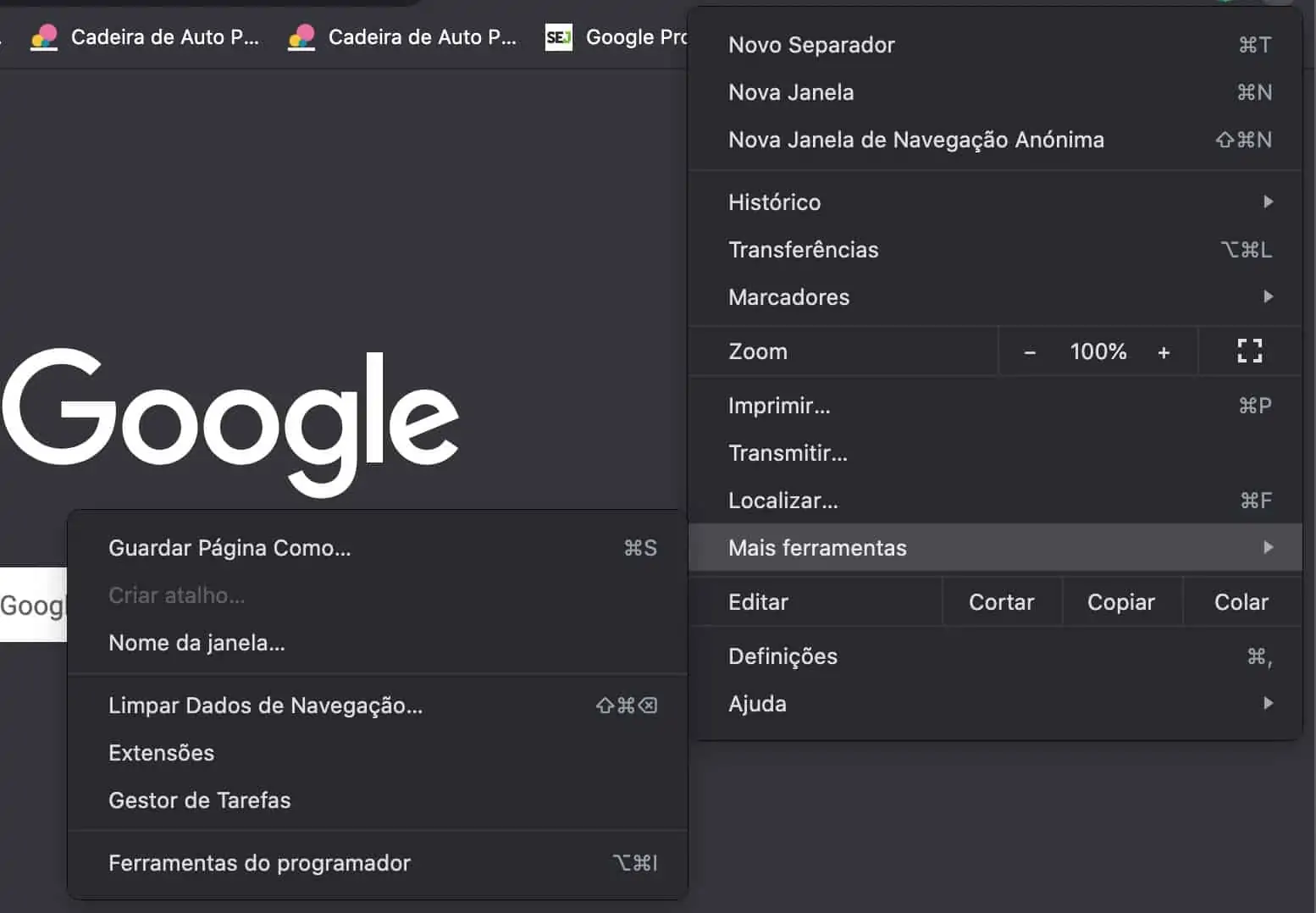This screenshot has width=1316, height=913.
Task: Click the Colar button
Action: pyautogui.click(x=1241, y=601)
